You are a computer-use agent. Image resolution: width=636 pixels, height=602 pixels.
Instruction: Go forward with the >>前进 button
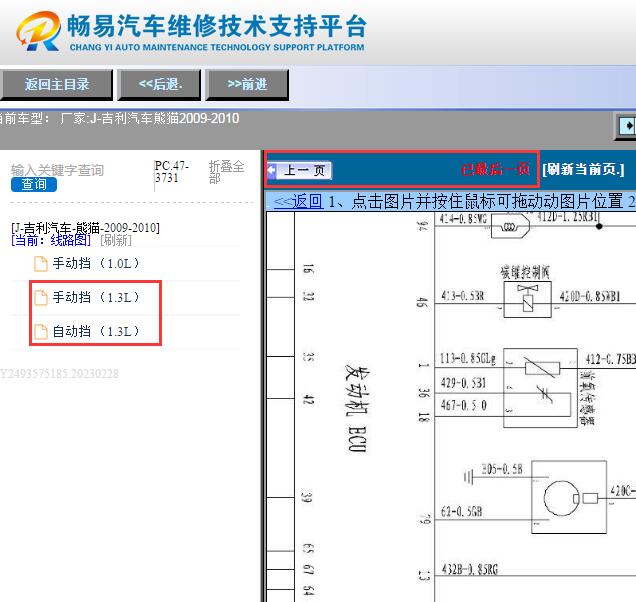pos(247,84)
